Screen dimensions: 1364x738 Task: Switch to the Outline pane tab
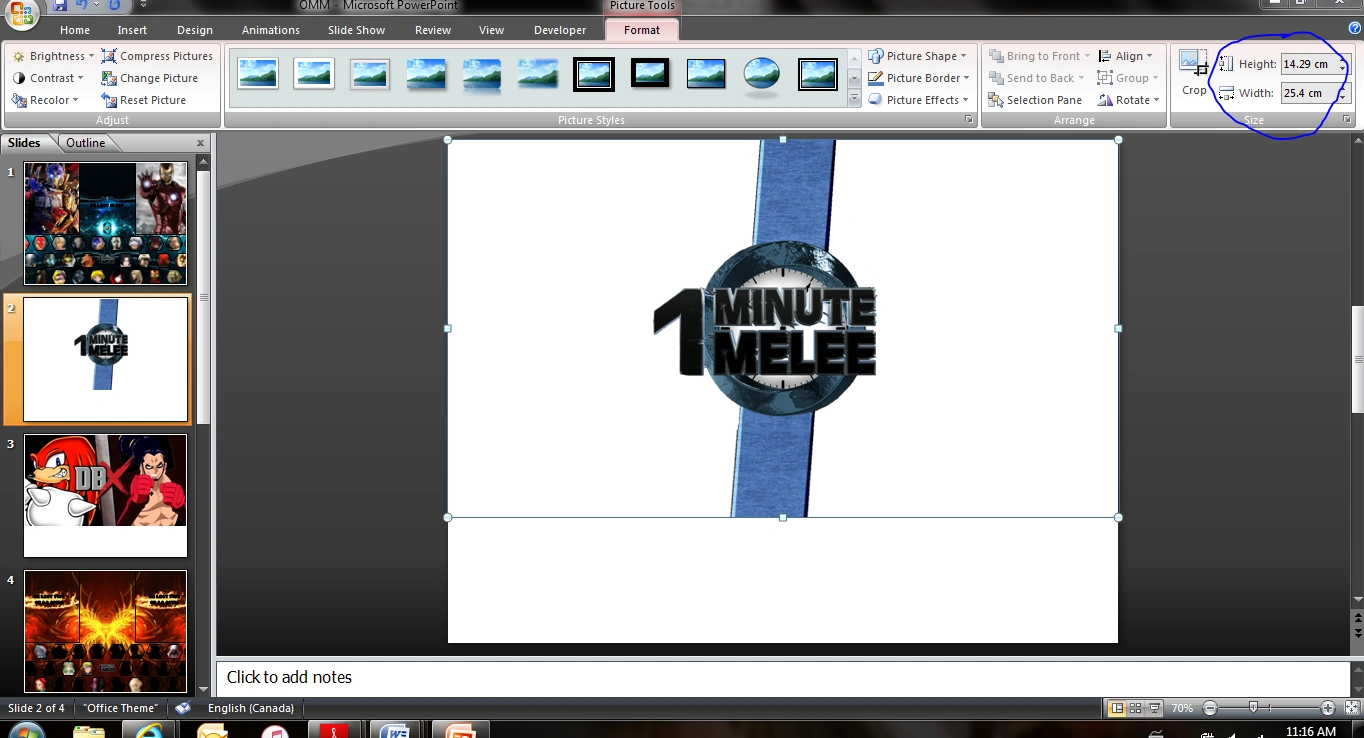pyautogui.click(x=85, y=143)
